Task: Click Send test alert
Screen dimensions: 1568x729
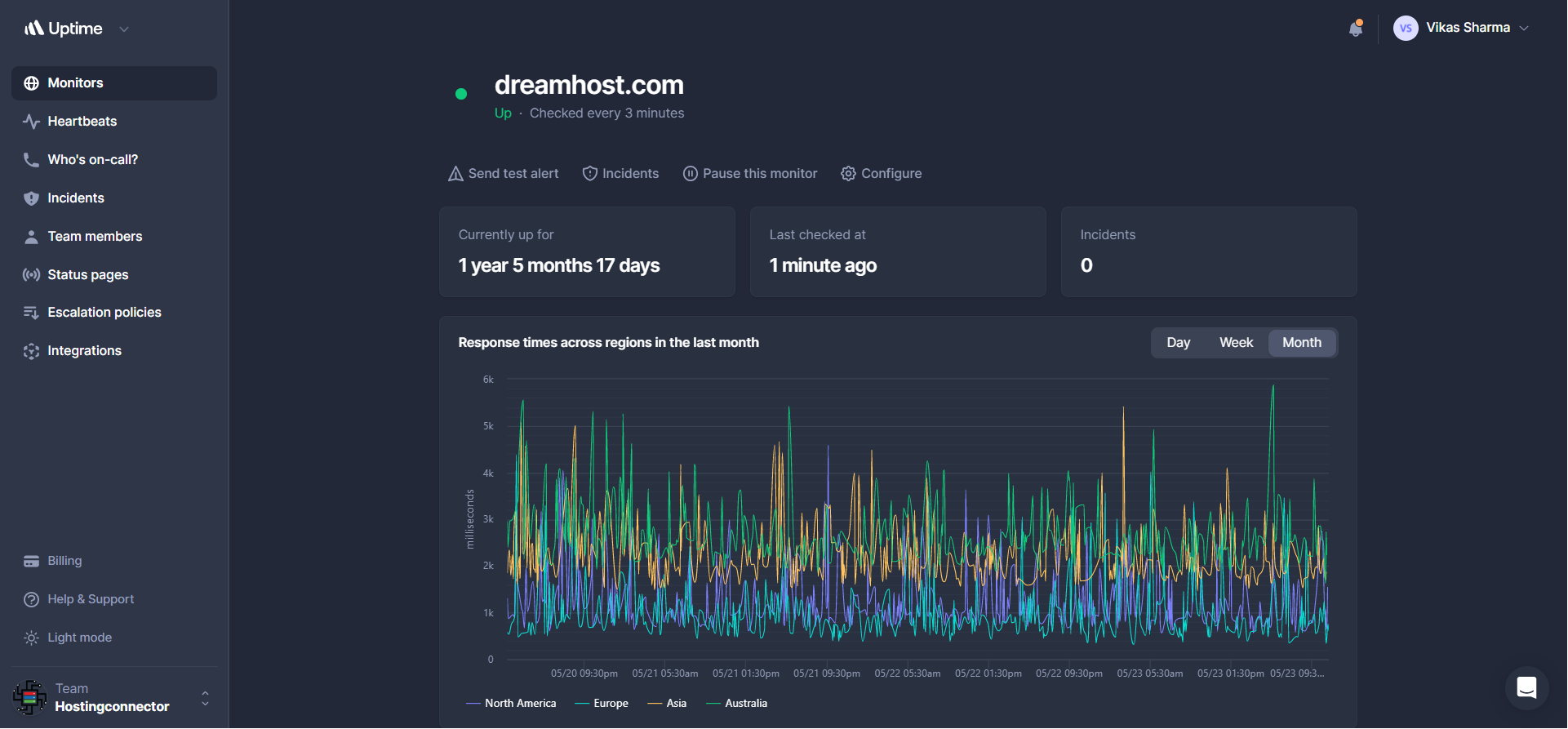Action: 504,174
